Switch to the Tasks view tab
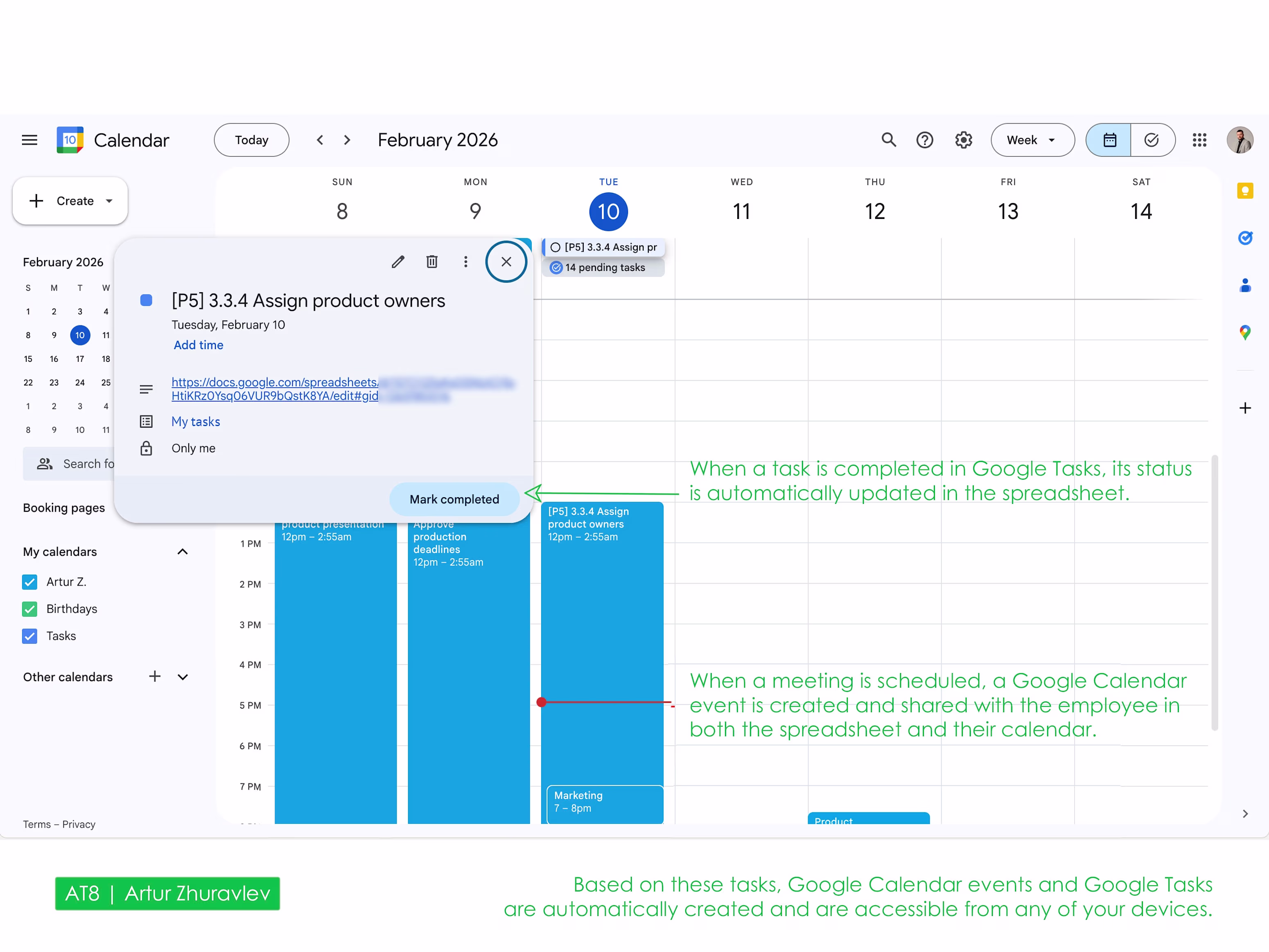Screen dimensions: 1269x952 point(1152,140)
